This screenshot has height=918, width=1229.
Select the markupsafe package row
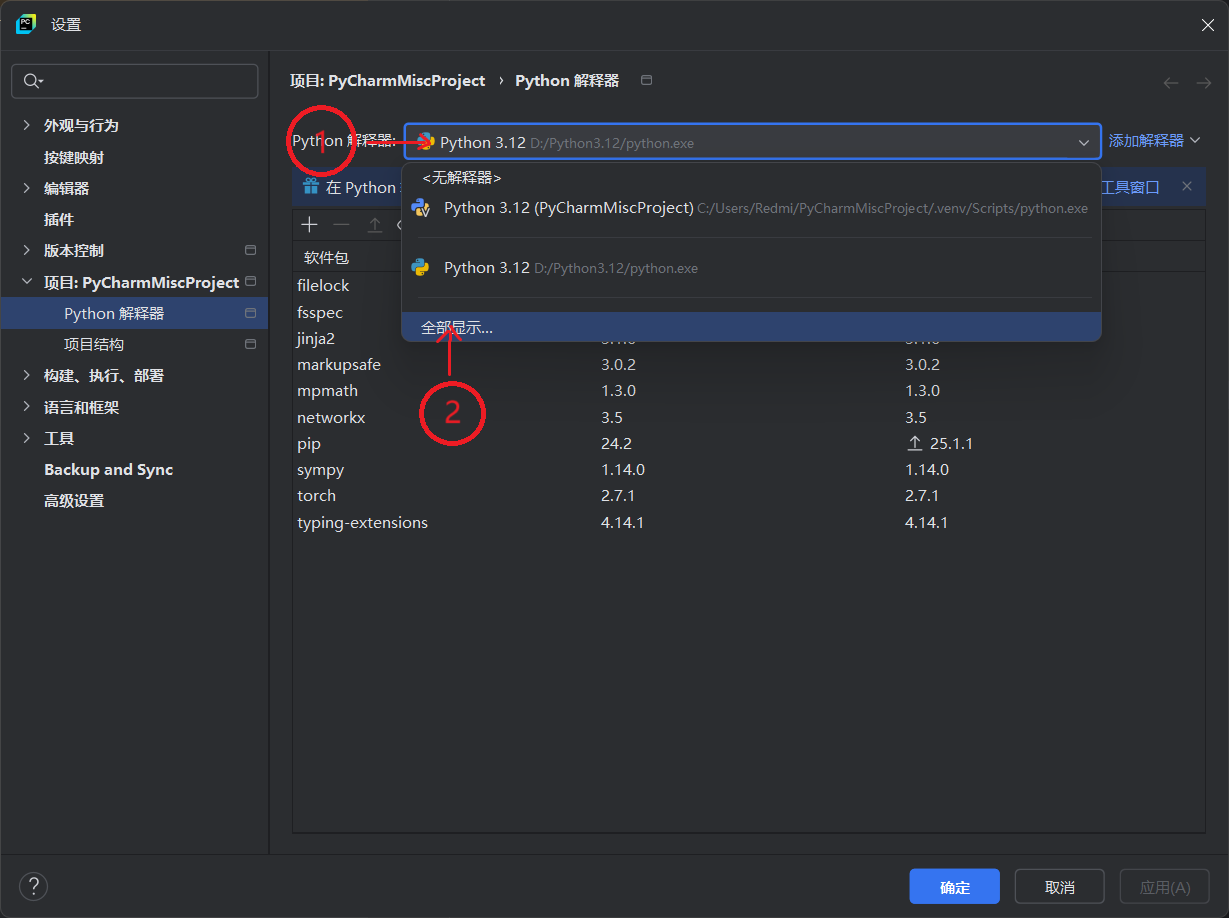pos(750,364)
